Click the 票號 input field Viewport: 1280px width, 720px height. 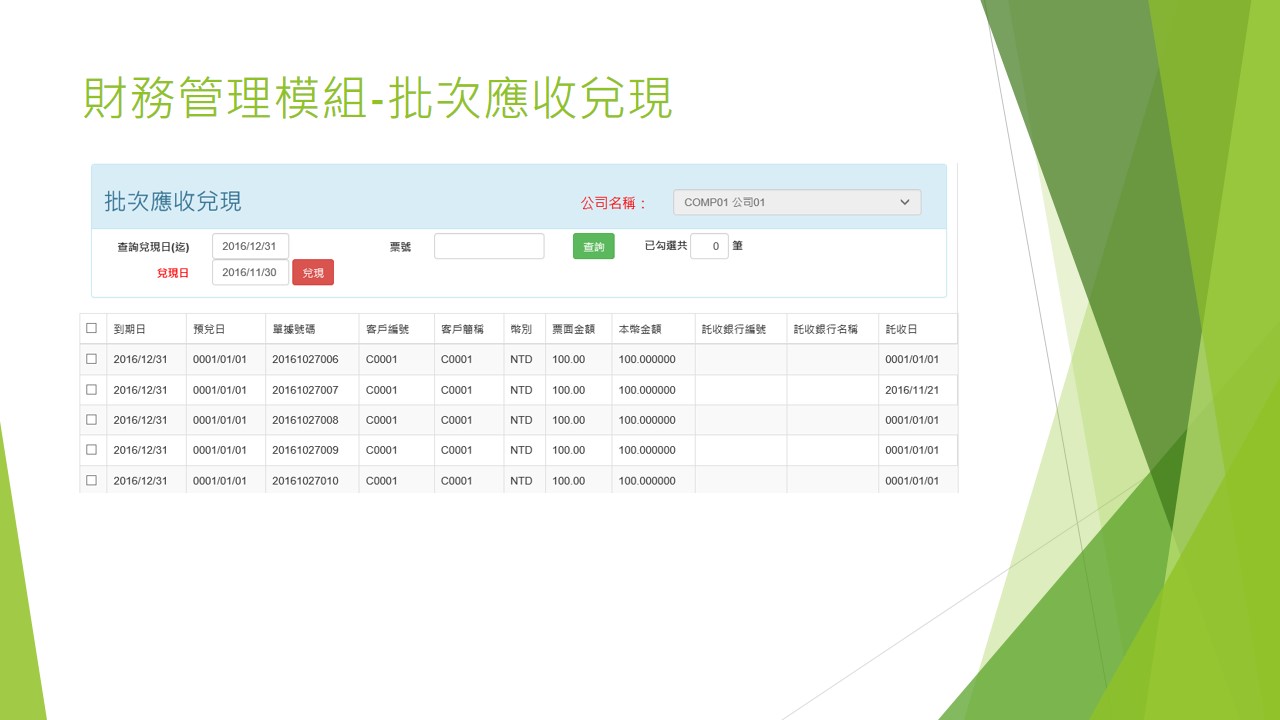tap(489, 246)
